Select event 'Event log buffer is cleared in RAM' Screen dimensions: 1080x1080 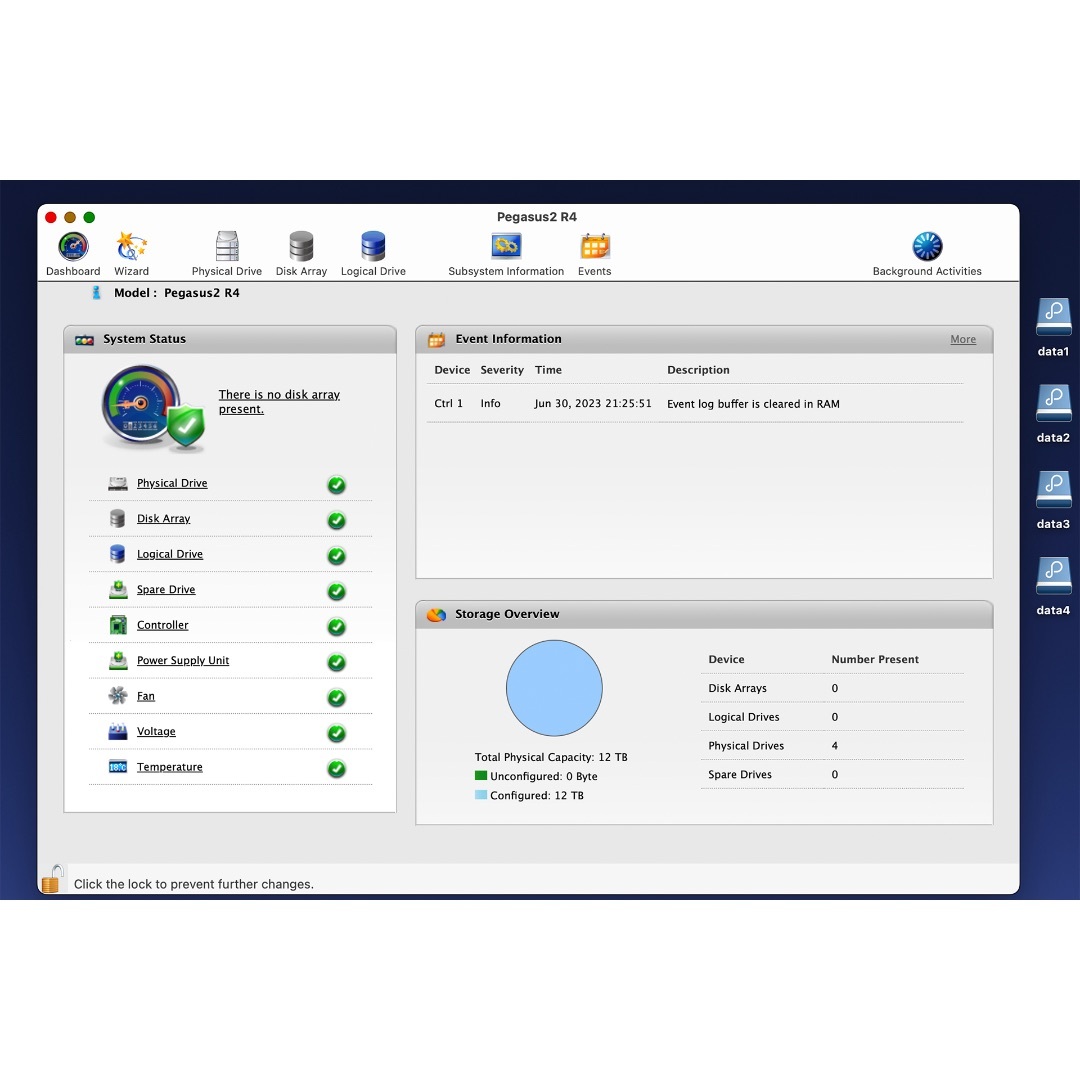695,404
